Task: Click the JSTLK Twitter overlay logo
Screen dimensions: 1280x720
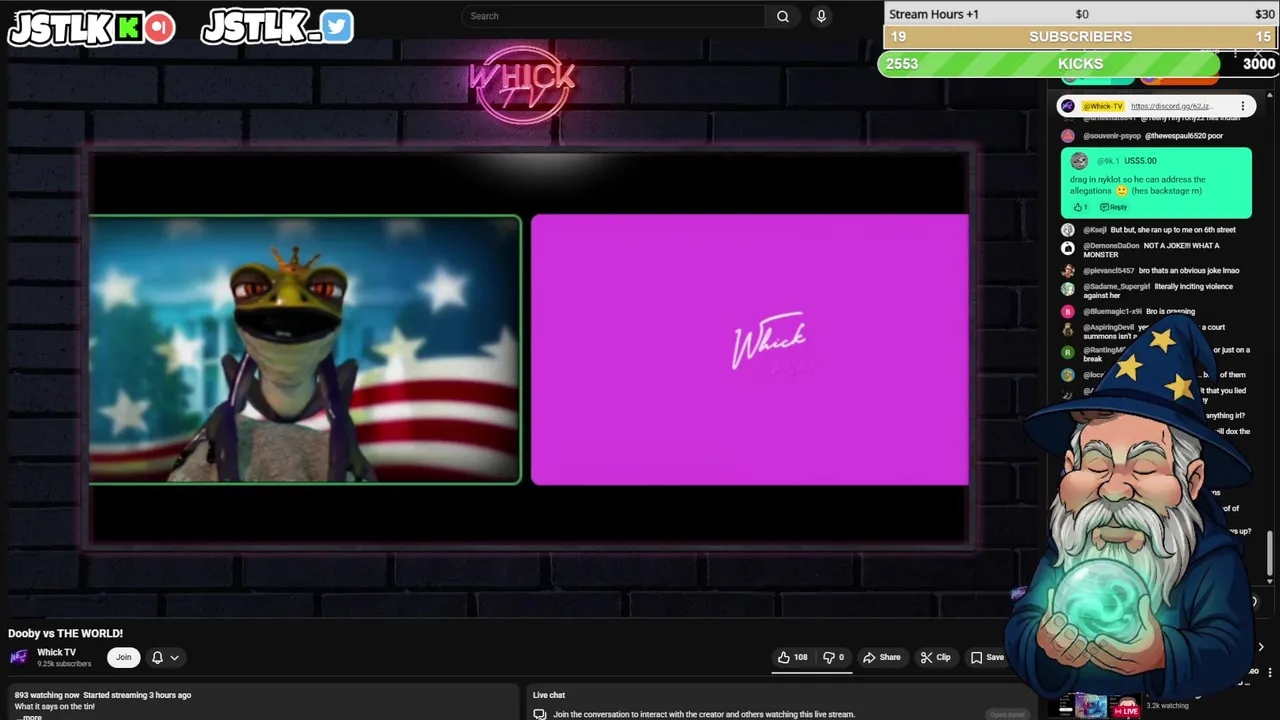Action: [x=277, y=27]
